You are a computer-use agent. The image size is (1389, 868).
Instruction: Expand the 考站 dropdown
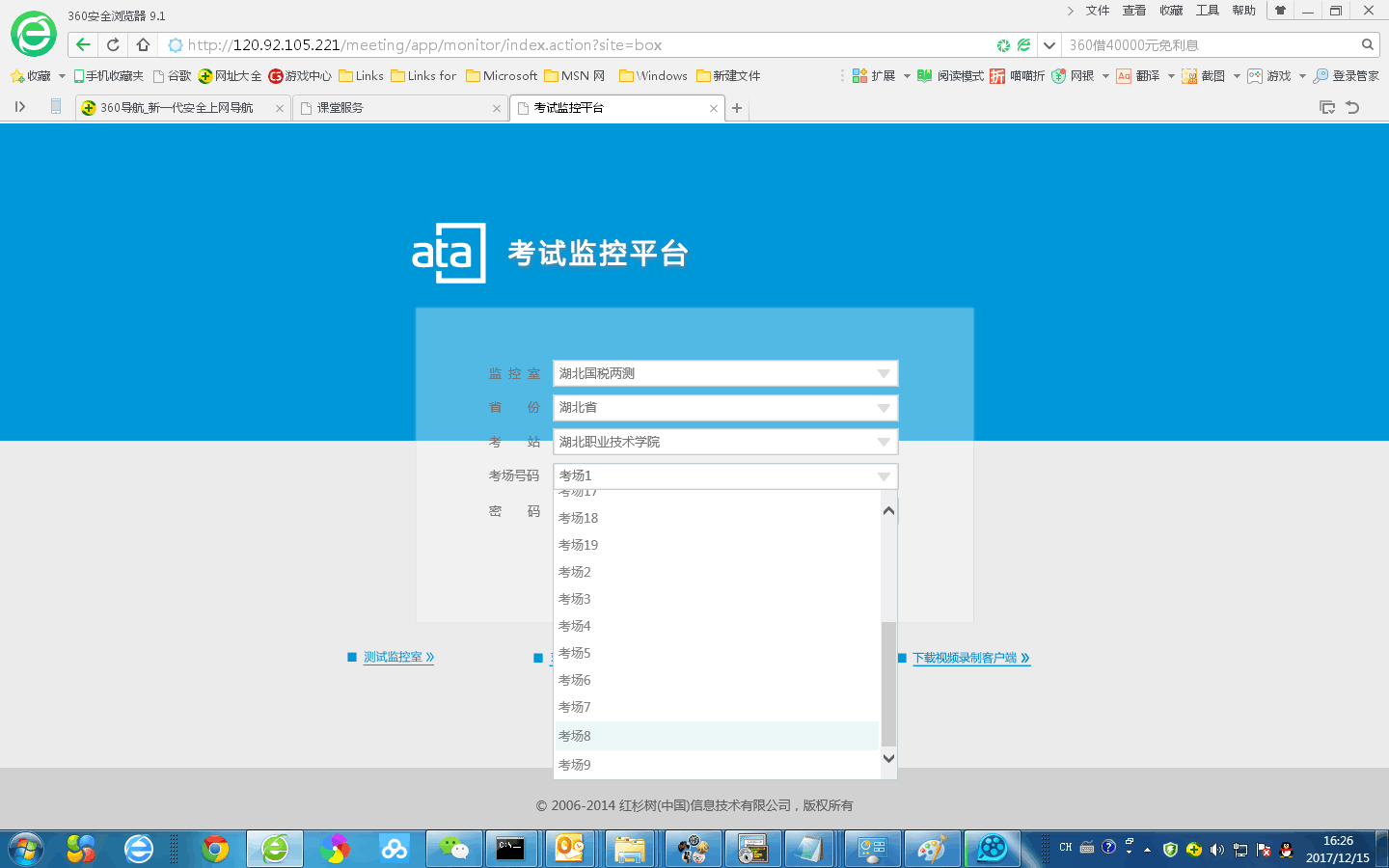pos(883,442)
